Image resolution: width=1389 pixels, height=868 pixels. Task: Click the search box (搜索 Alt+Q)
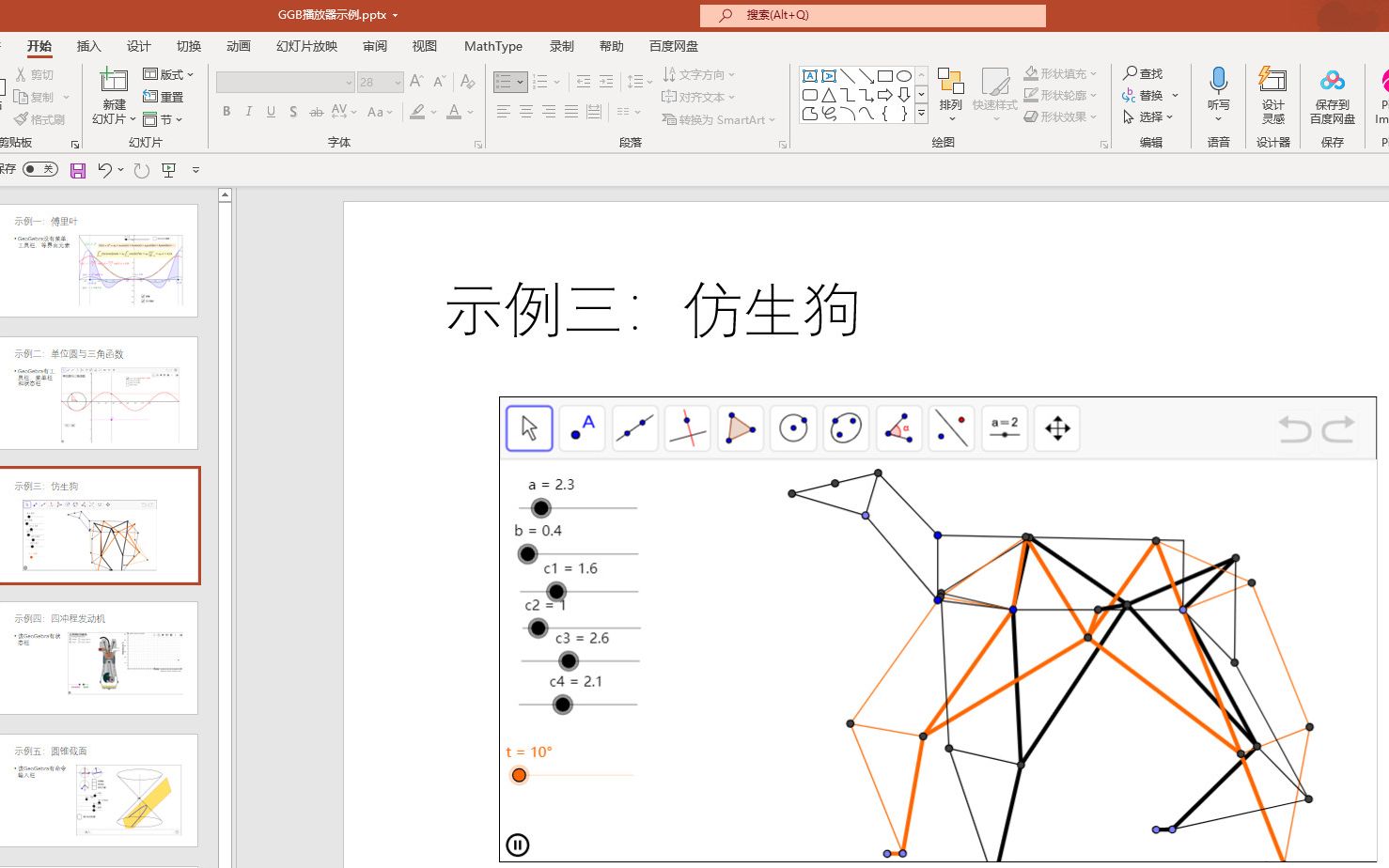(x=872, y=15)
